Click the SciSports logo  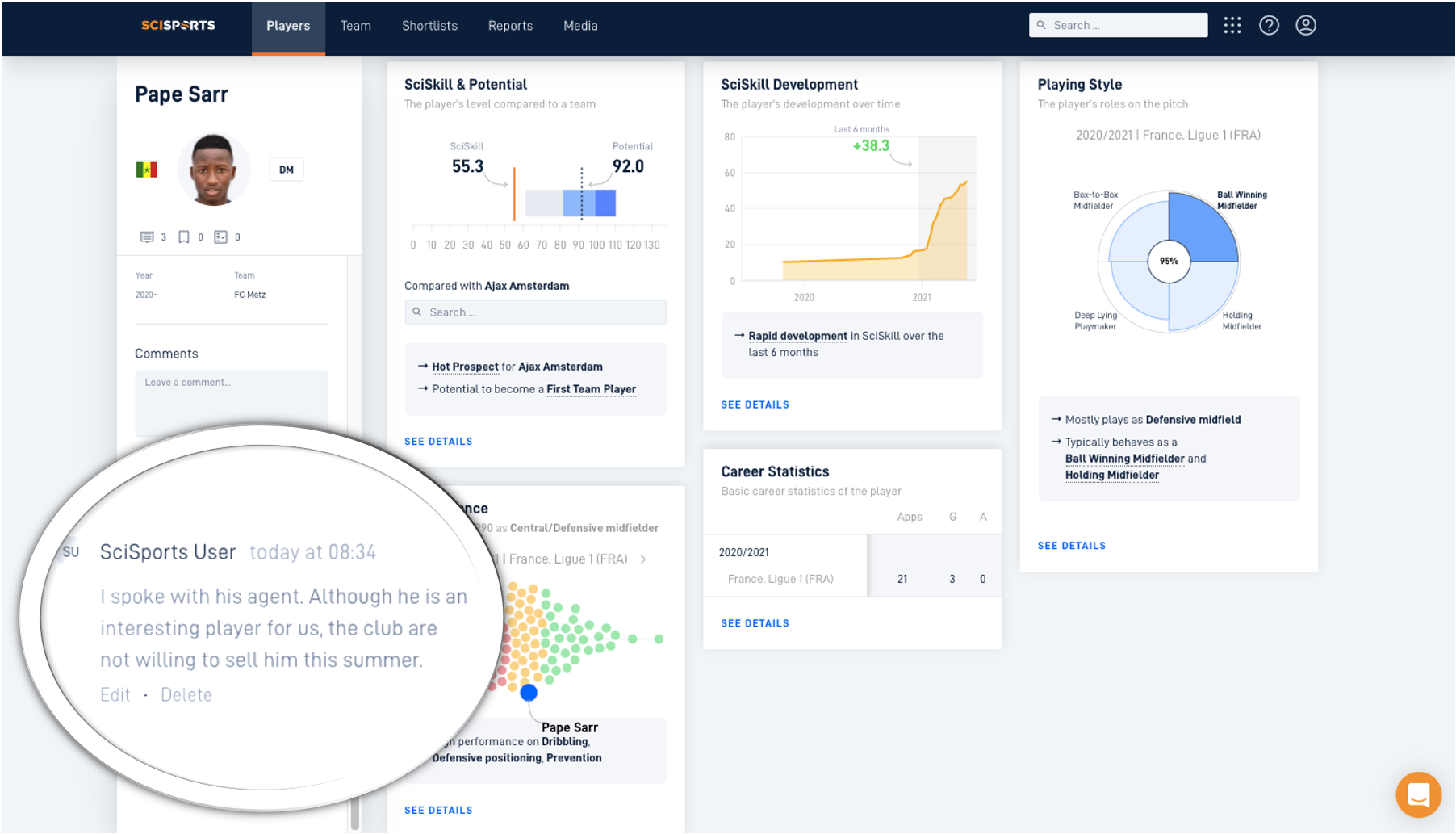[178, 25]
